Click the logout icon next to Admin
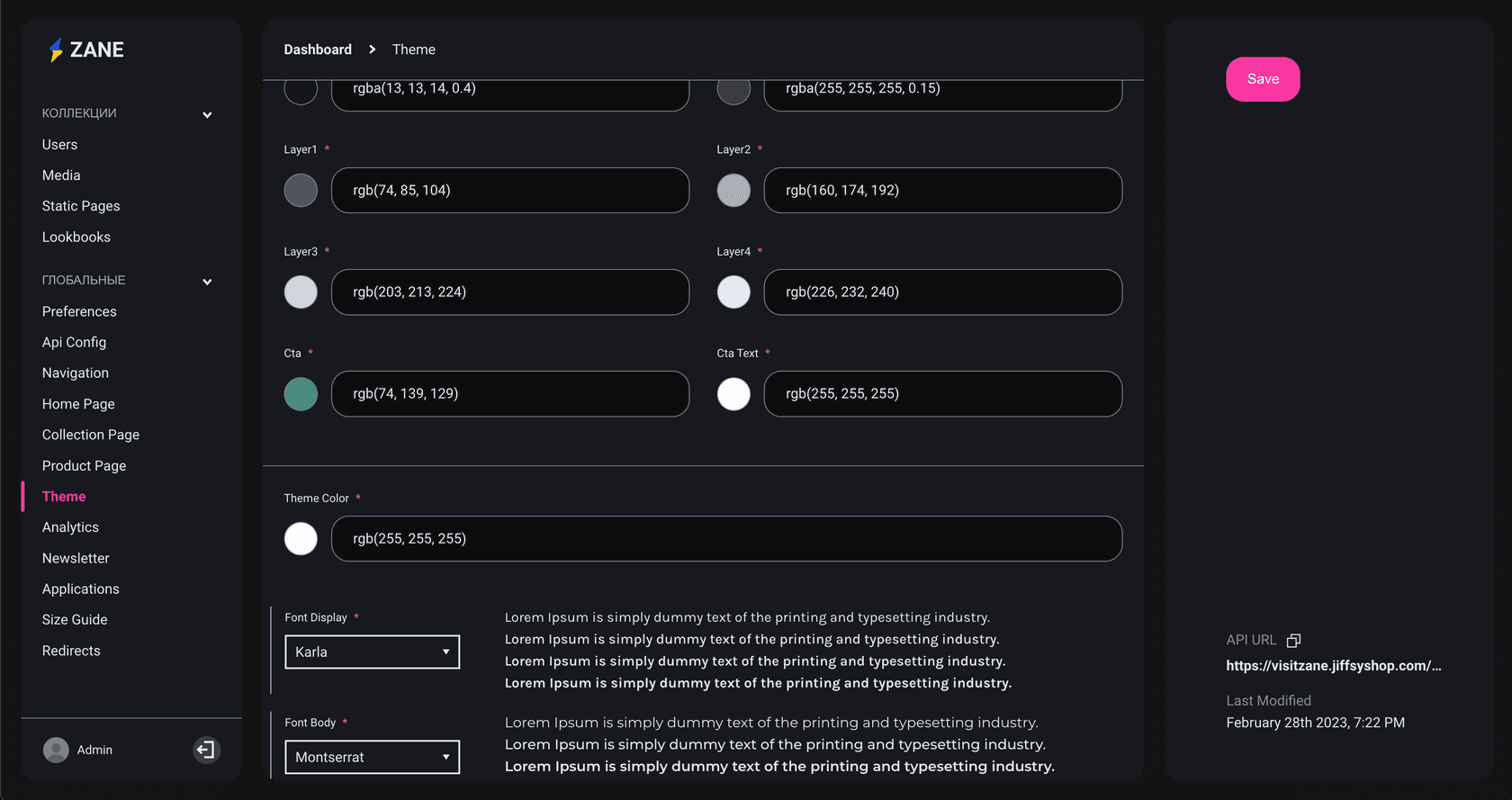This screenshot has height=800, width=1512. 206,750
